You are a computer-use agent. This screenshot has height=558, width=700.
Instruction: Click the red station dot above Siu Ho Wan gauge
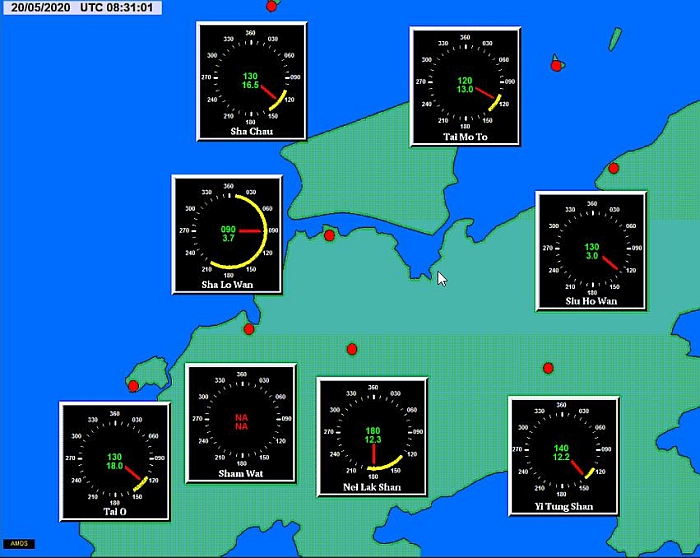613,168
